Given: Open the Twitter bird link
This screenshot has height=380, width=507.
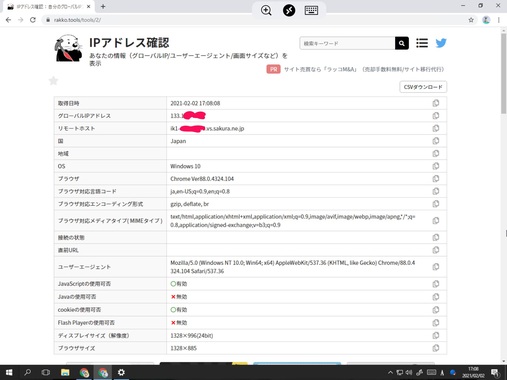Looking at the screenshot, I should 441,43.
